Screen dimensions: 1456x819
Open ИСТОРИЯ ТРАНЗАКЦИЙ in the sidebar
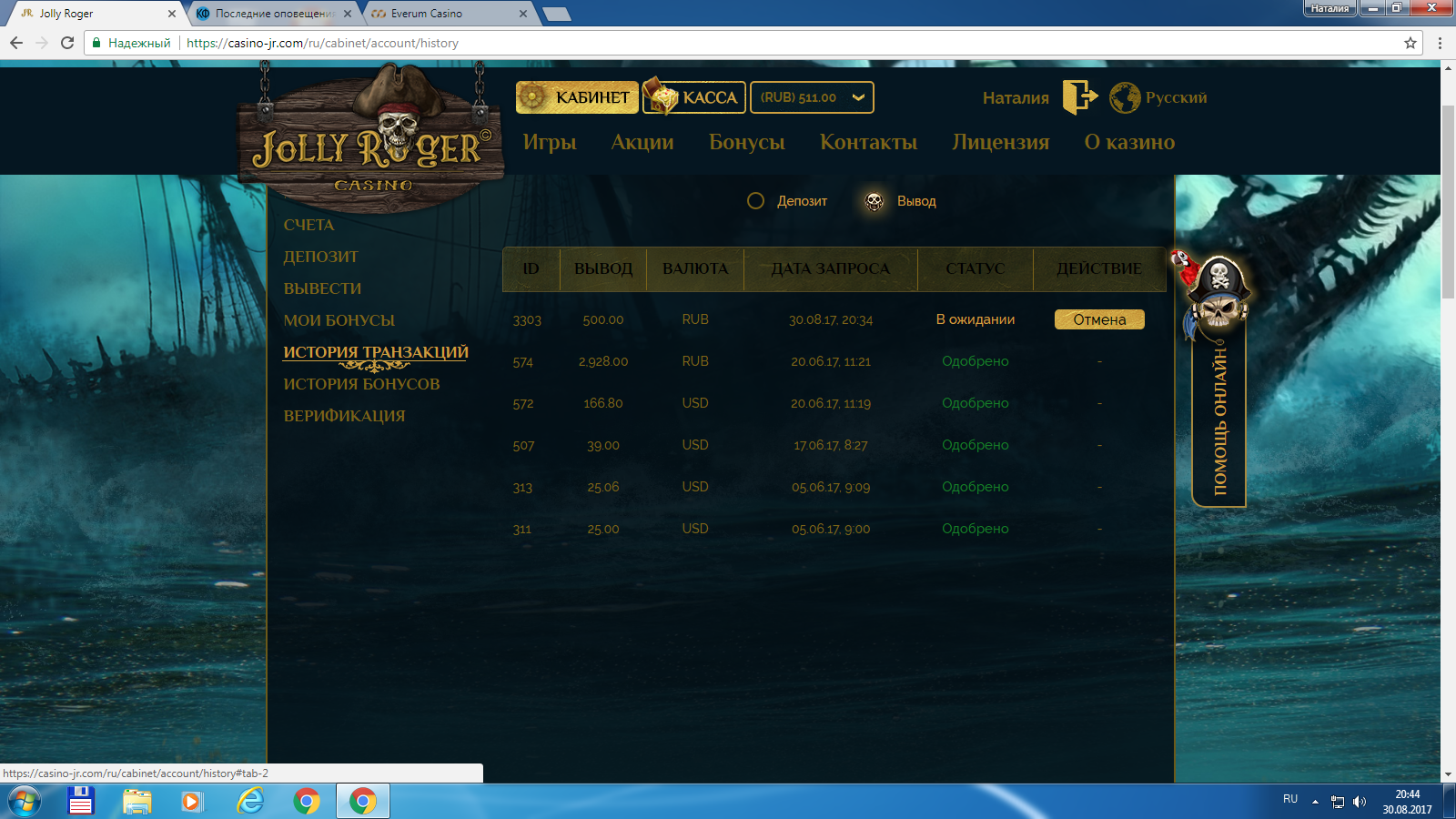coord(376,352)
